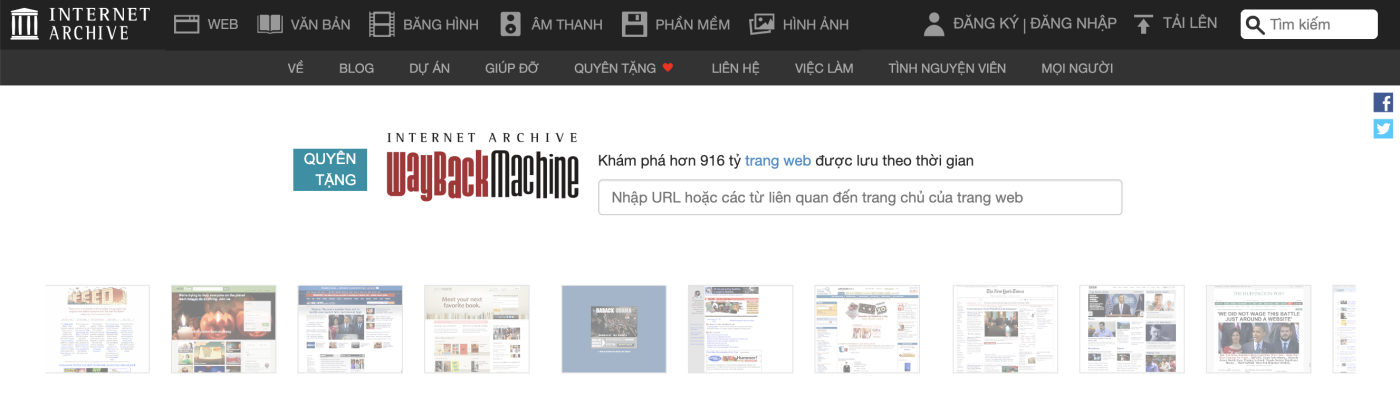Click the teal QUYÊN TẶNG donate button

[x=330, y=169]
